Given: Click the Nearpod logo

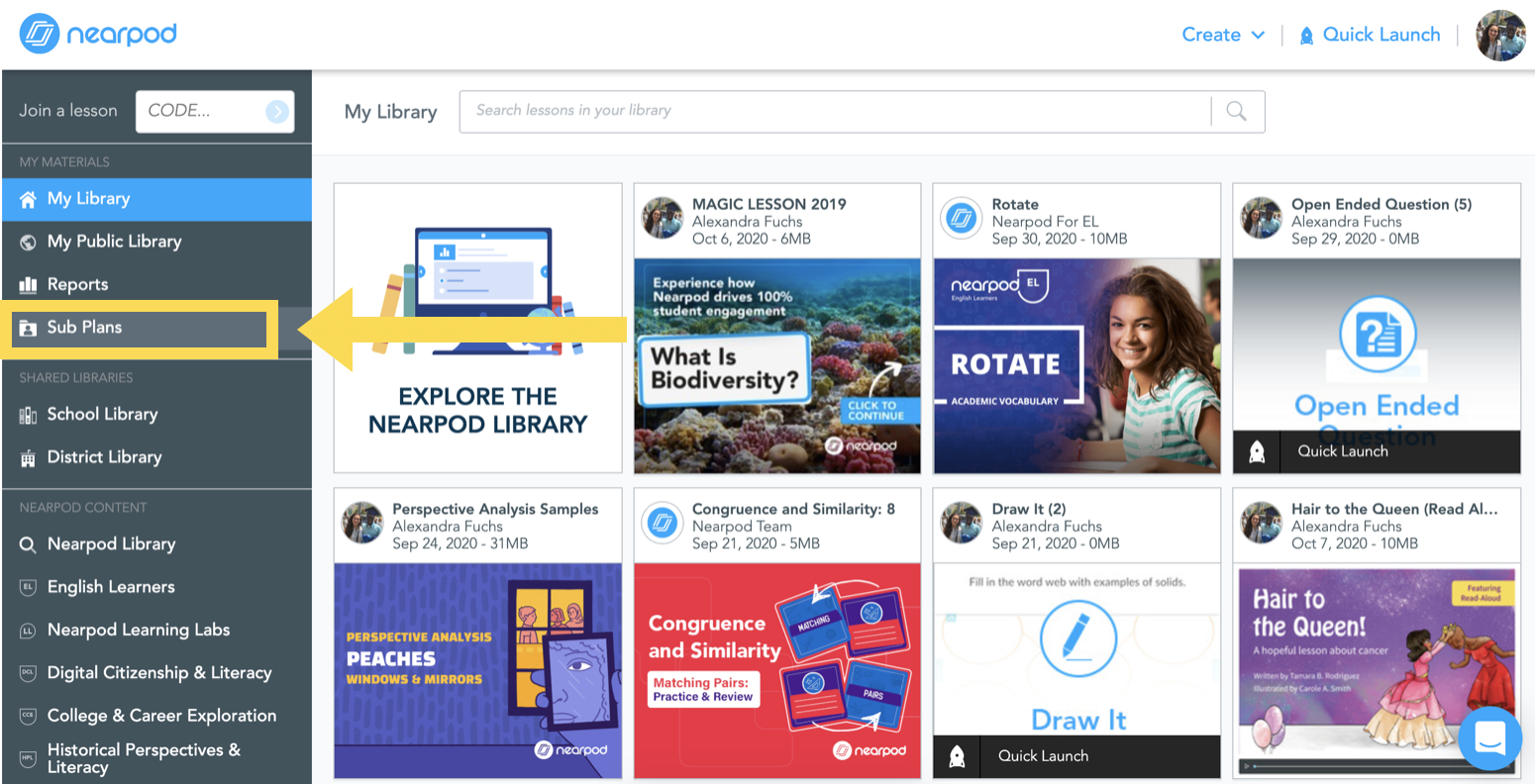Looking at the screenshot, I should coord(98,34).
